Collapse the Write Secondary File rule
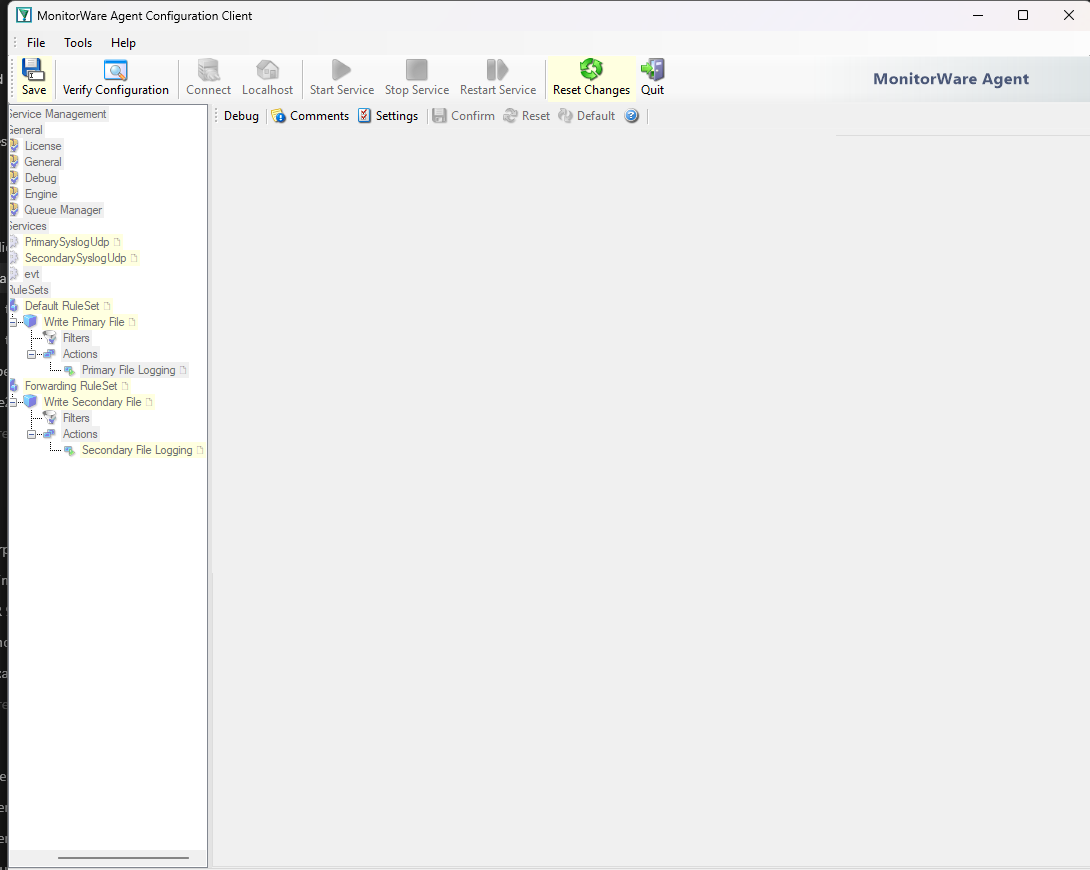The image size is (1090, 870). 13,402
